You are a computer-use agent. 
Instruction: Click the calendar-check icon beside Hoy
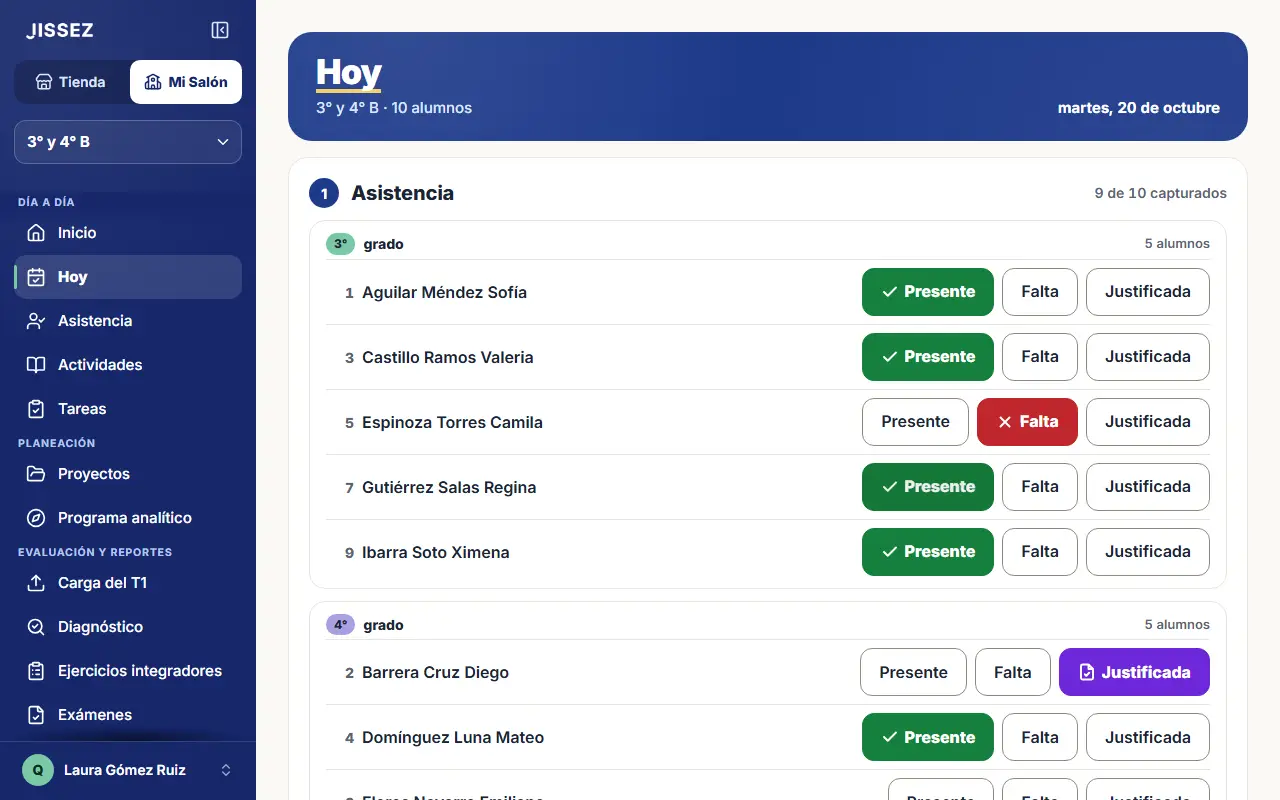pyautogui.click(x=36, y=277)
